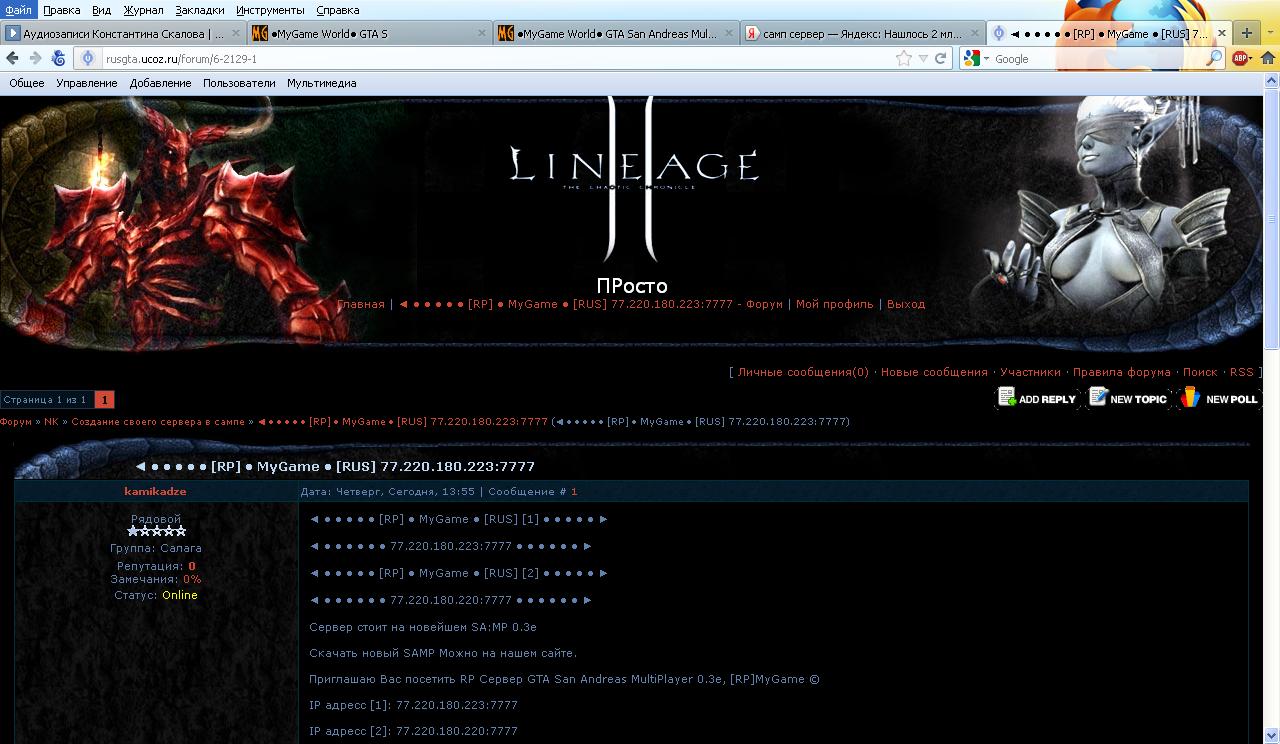Open the Инструменты menu
Image resolution: width=1280 pixels, height=744 pixels.
pyautogui.click(x=270, y=10)
